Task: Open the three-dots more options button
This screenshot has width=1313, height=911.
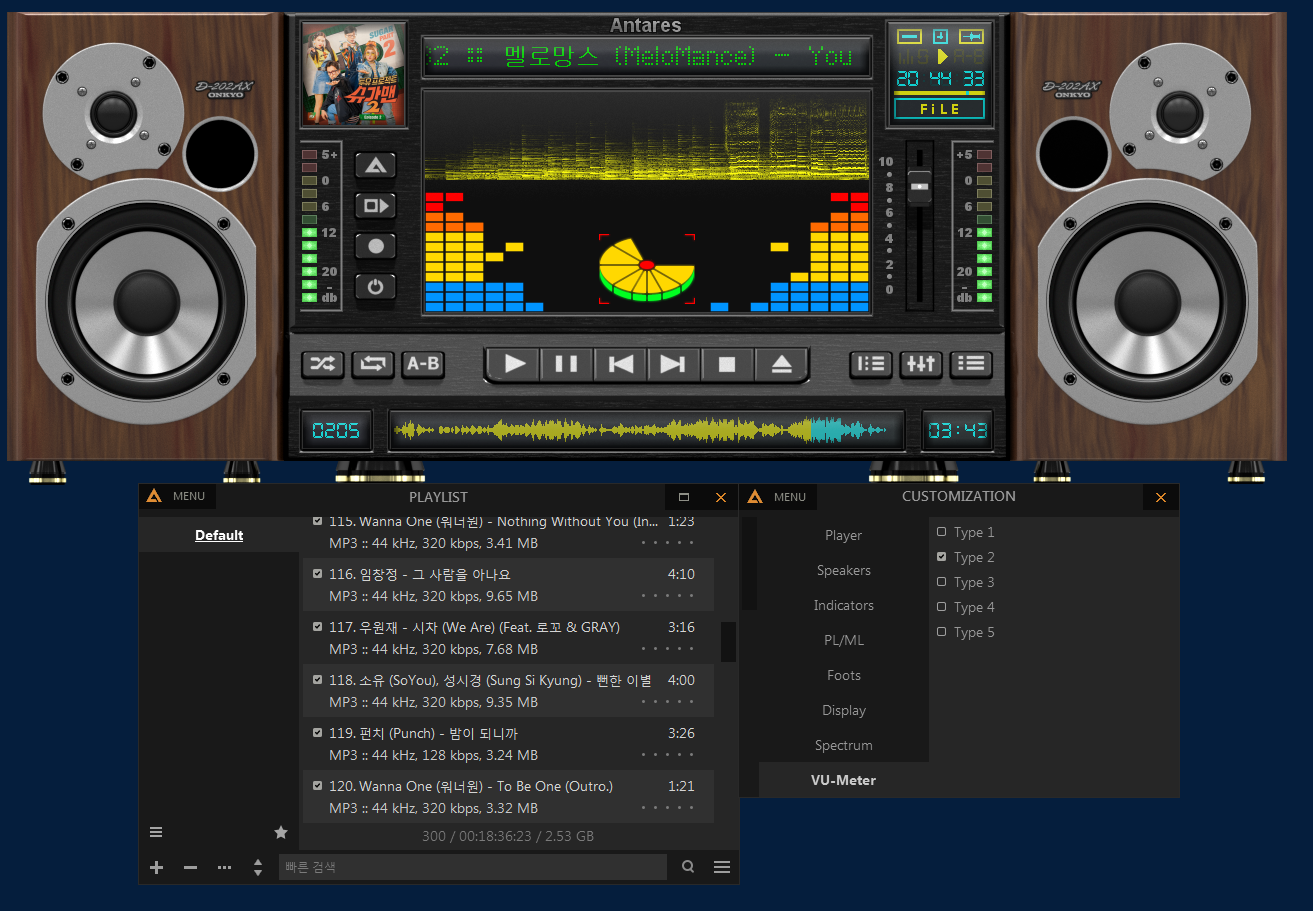Action: click(x=224, y=867)
